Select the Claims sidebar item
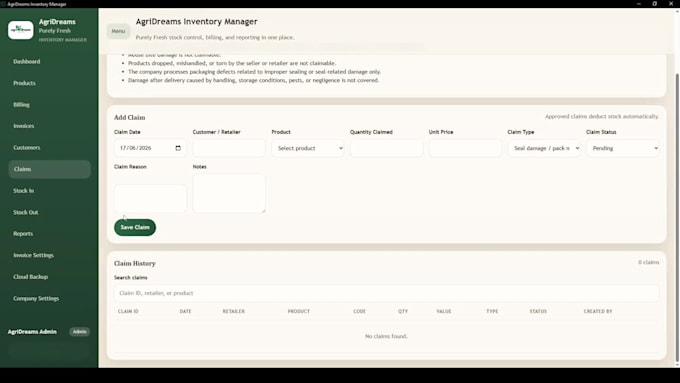680x383 pixels. [49, 169]
